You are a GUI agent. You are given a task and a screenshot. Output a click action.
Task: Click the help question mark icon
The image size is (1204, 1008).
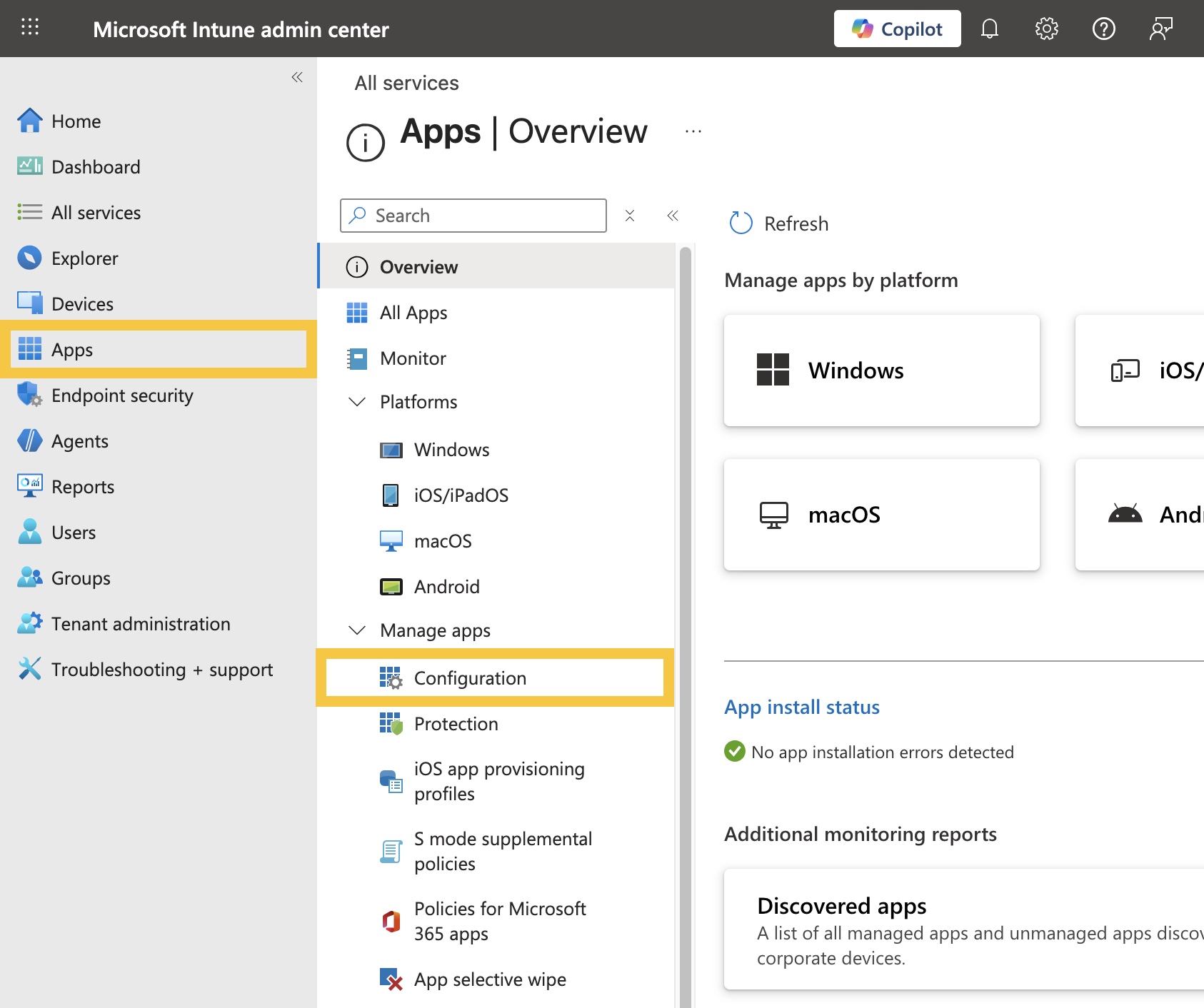click(1103, 29)
